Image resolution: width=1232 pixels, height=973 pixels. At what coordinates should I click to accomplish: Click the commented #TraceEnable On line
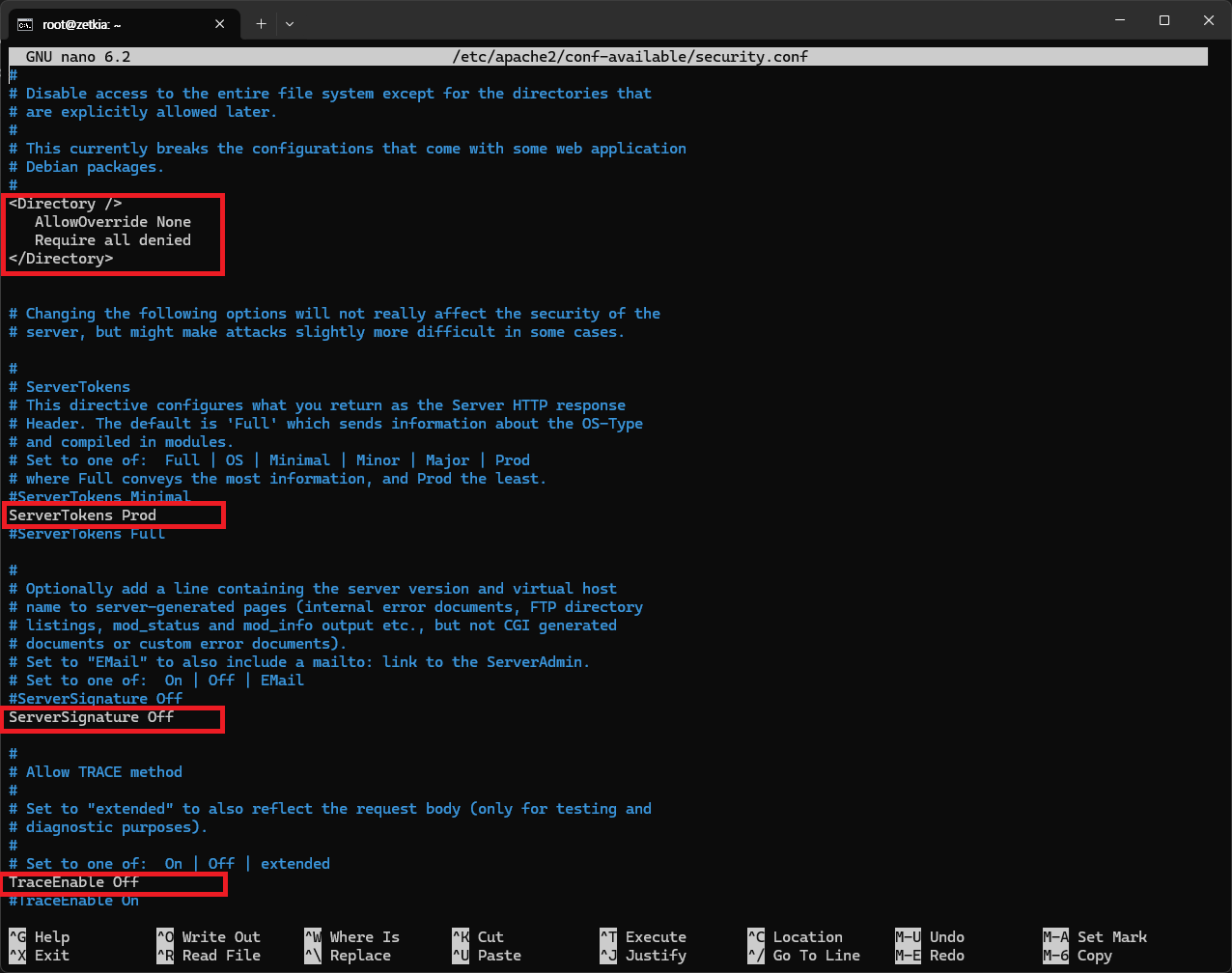point(74,901)
